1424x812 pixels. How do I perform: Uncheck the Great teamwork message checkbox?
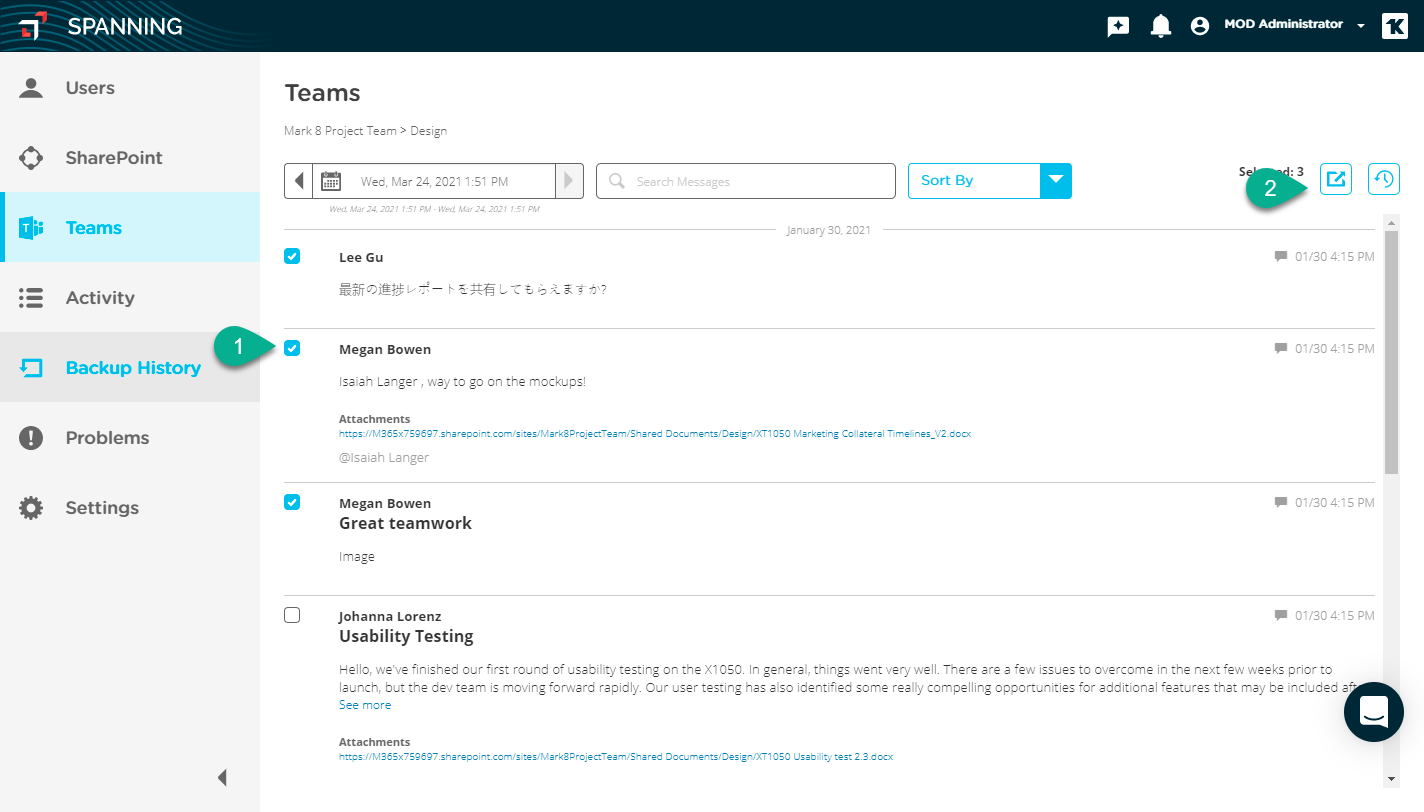292,502
